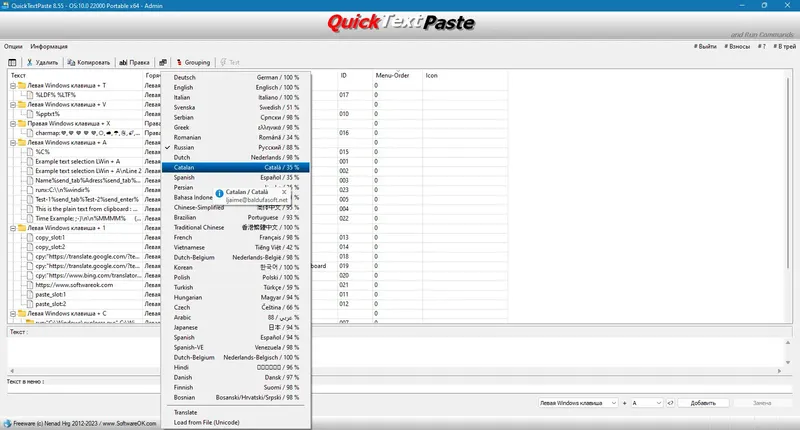Screen dimensions: 800x430
Task: Click the # В трей link
Action: pyautogui.click(x=785, y=46)
